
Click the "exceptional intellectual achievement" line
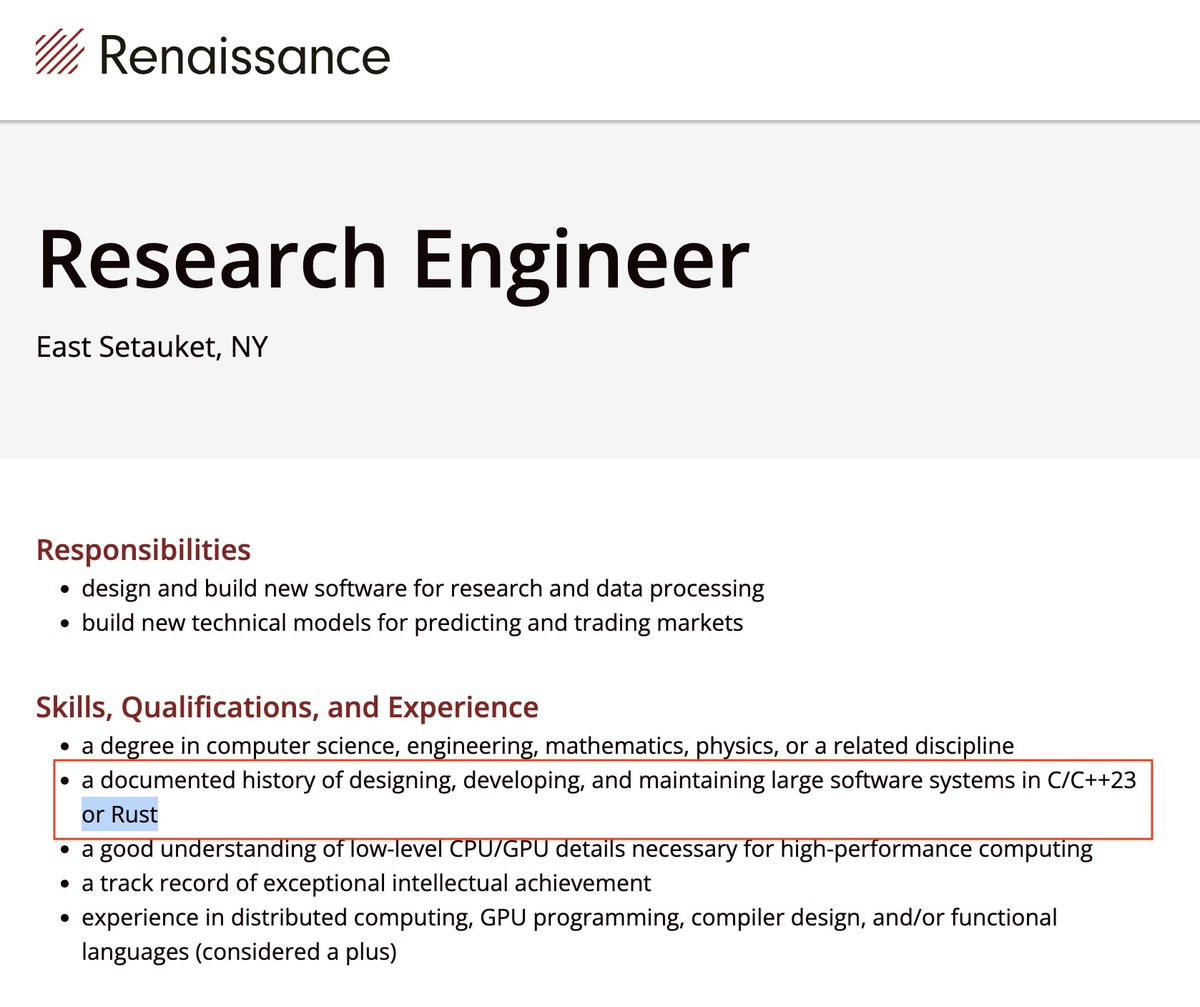[x=366, y=883]
